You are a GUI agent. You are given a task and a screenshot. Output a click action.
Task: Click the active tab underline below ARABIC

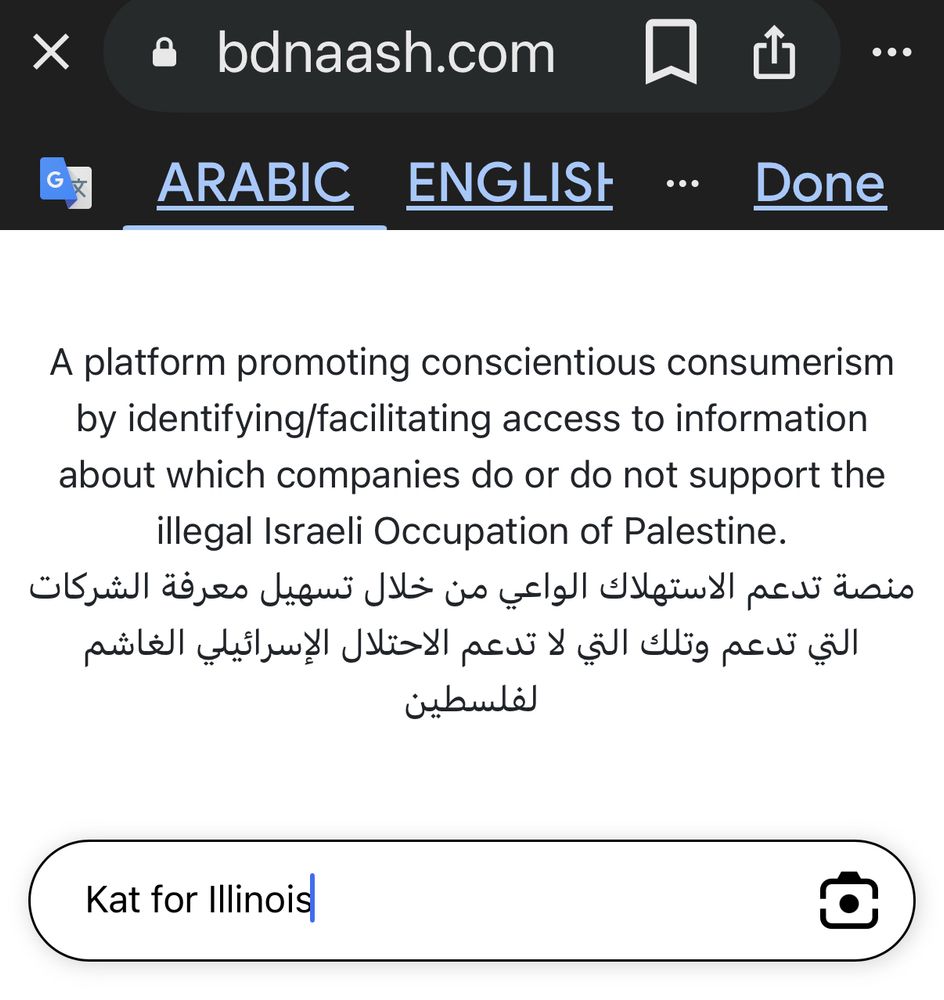point(254,227)
